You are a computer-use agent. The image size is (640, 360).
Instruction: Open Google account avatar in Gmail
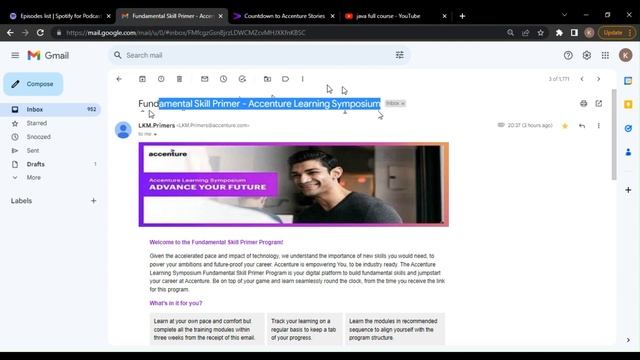tap(625, 55)
